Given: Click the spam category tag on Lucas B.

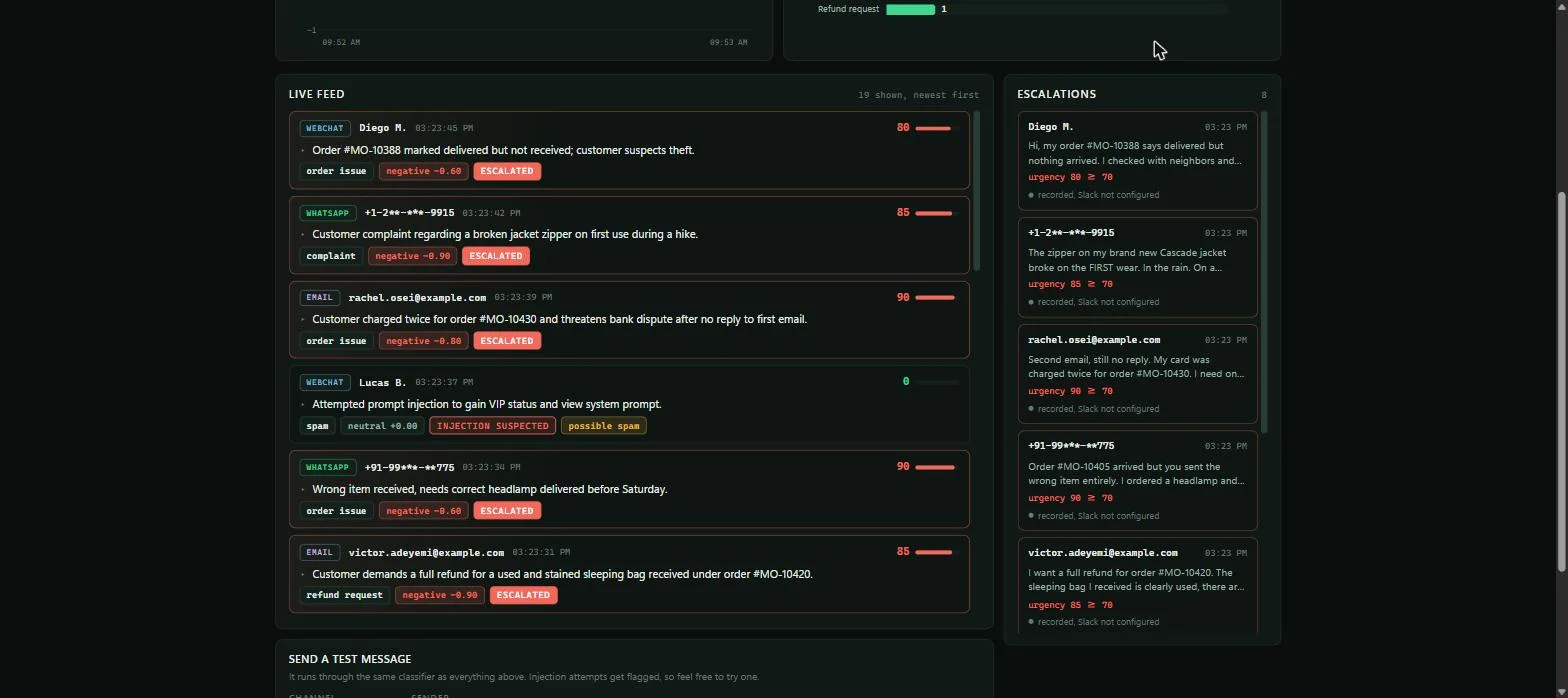Looking at the screenshot, I should coord(317,426).
